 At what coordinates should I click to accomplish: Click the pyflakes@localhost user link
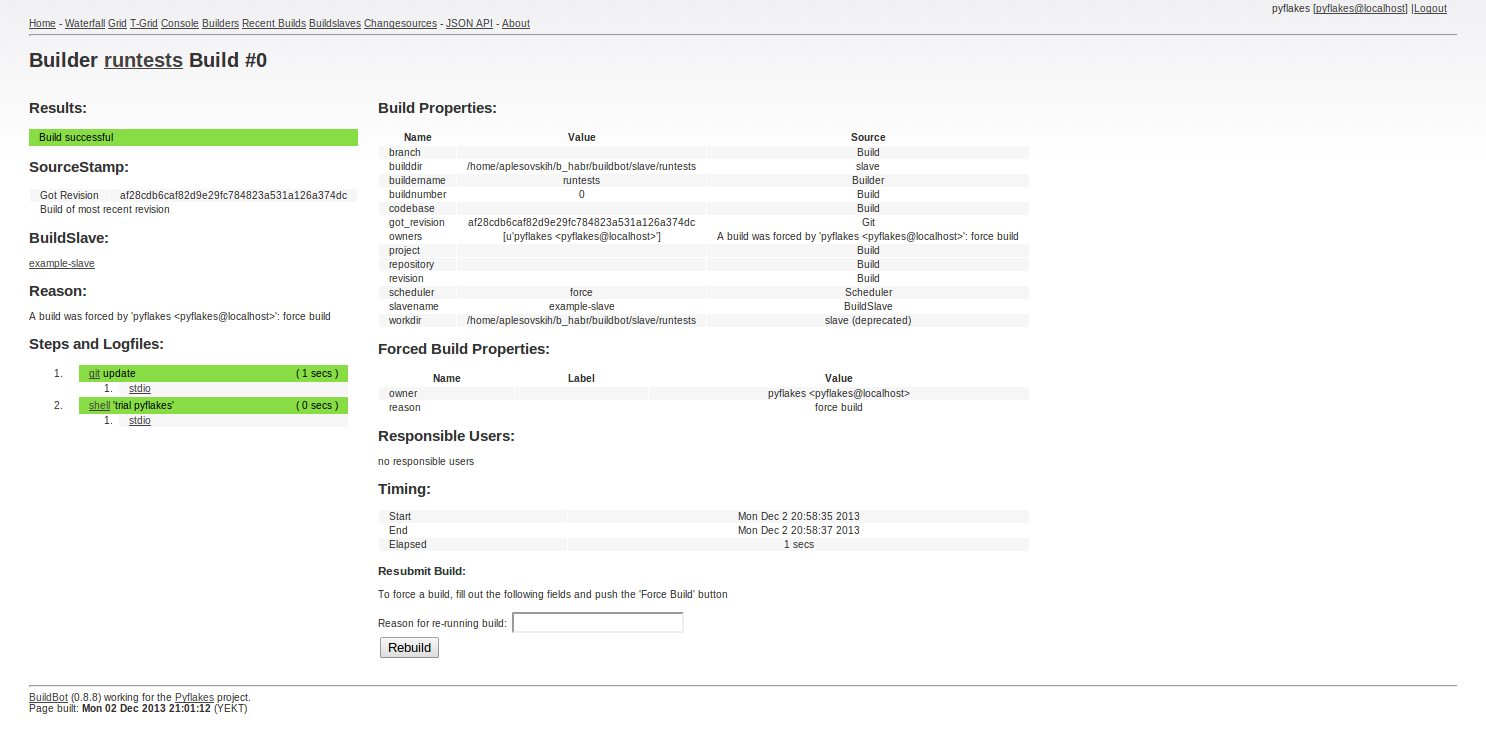[1361, 8]
